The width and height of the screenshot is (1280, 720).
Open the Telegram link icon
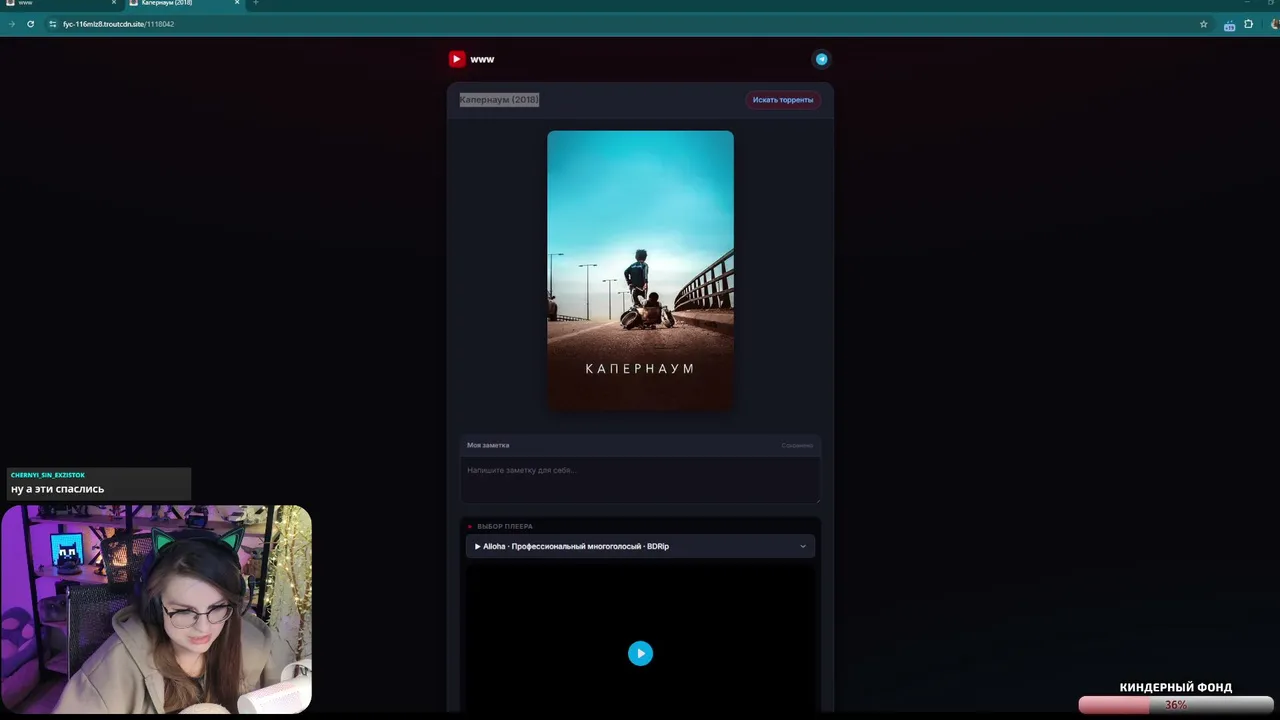[x=821, y=59]
